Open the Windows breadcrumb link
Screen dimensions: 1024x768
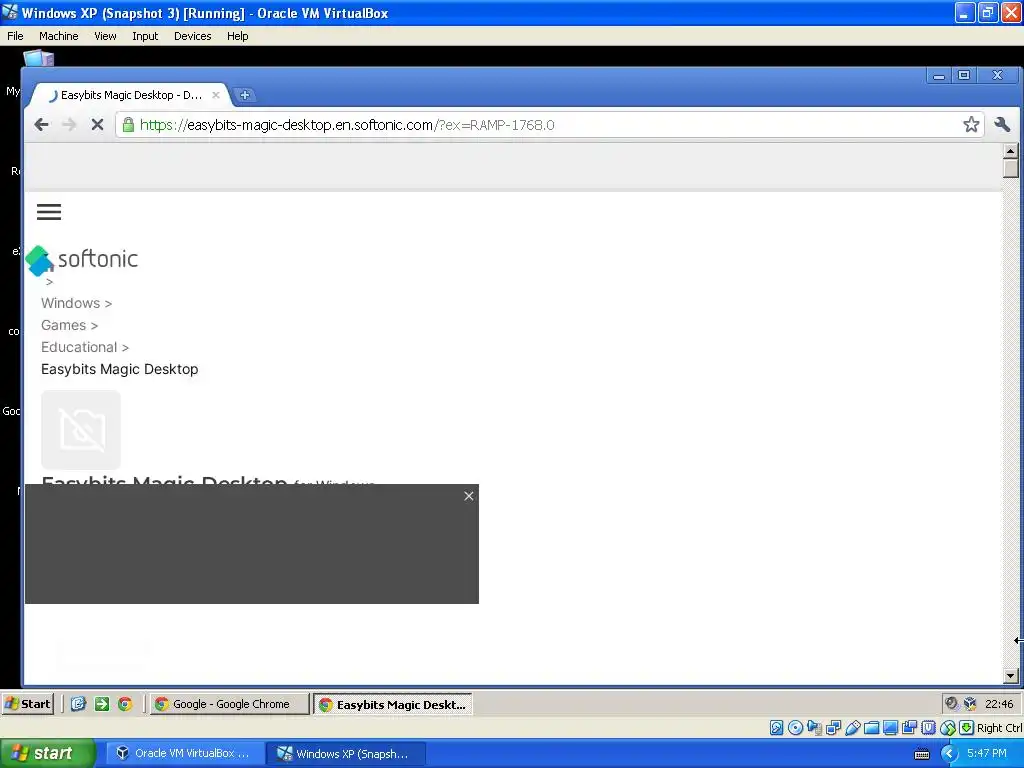(71, 303)
